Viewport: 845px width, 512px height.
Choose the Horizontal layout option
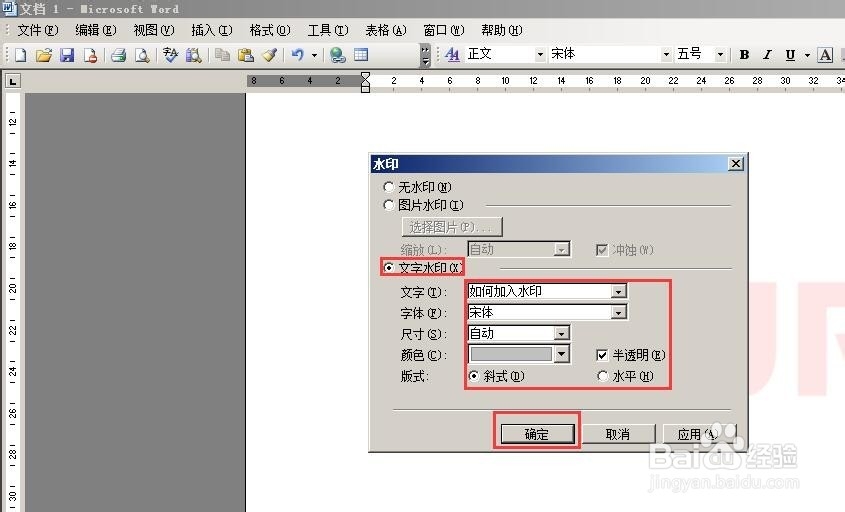(x=602, y=376)
